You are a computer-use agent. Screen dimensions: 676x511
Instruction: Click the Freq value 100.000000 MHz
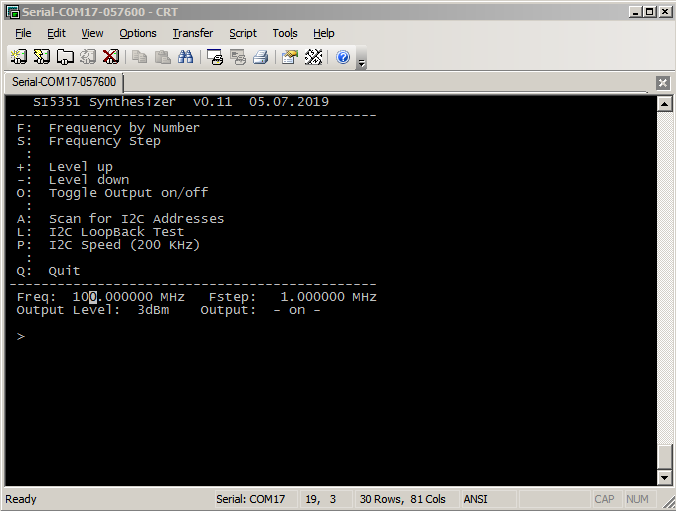(x=128, y=297)
